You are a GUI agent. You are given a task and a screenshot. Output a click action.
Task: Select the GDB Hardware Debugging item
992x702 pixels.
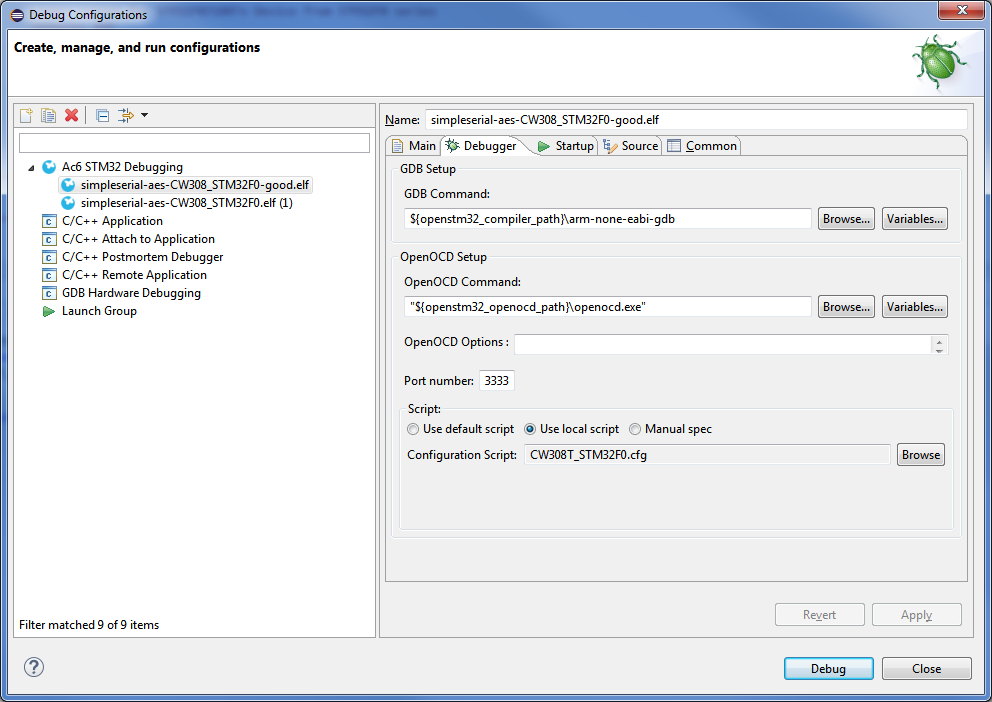click(130, 293)
